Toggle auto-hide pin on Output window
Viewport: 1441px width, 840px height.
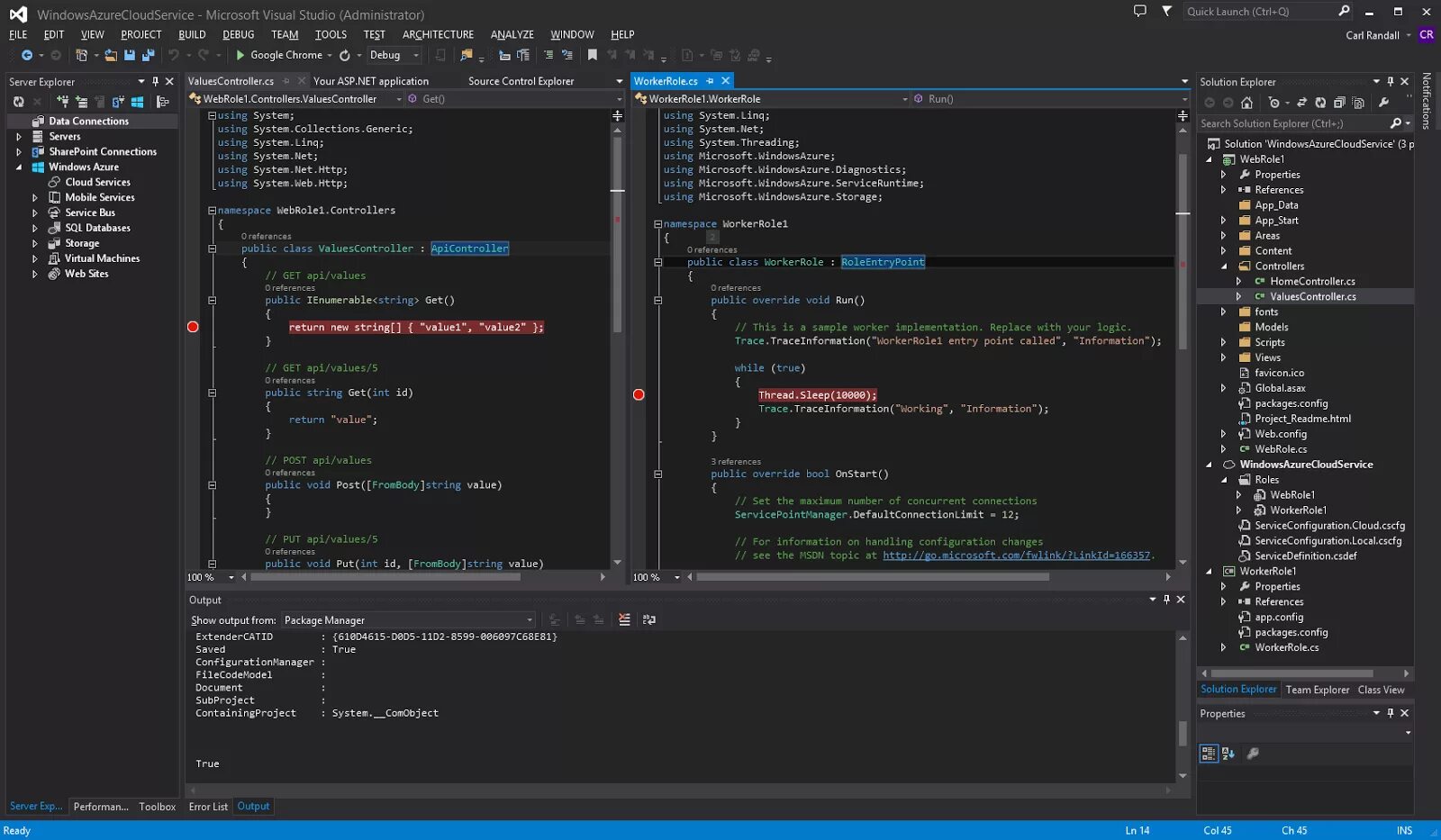coord(1166,600)
